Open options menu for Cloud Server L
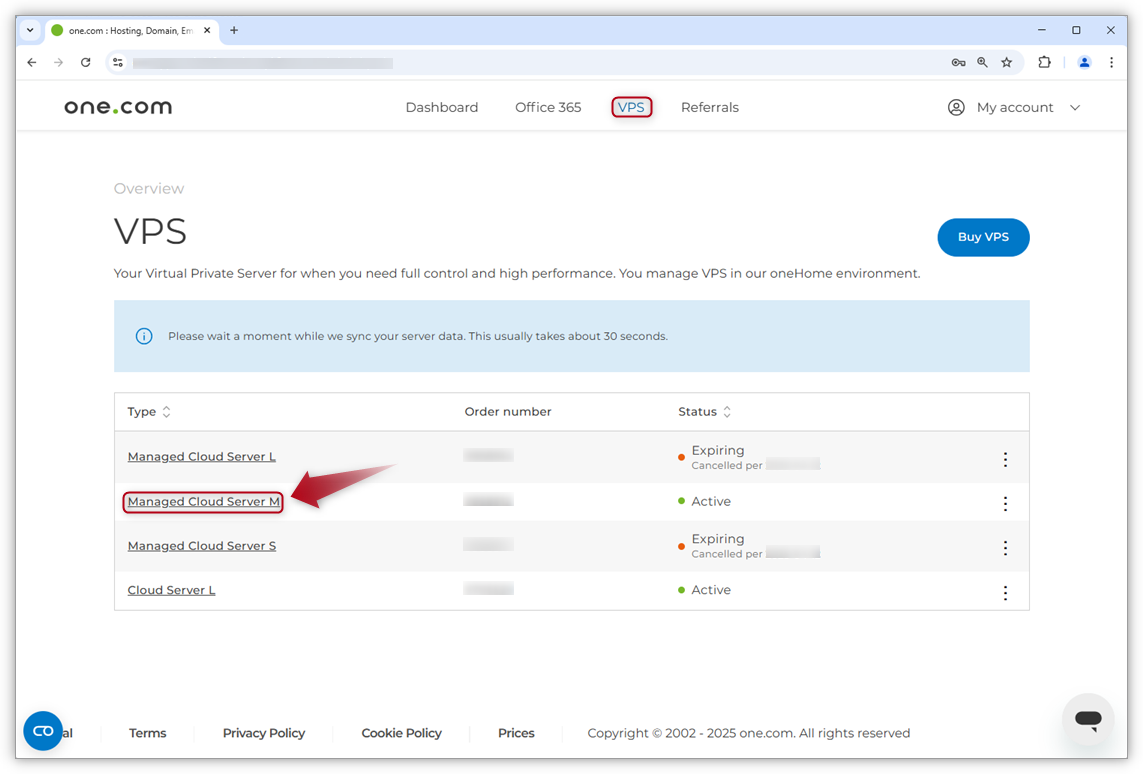 coord(1005,592)
